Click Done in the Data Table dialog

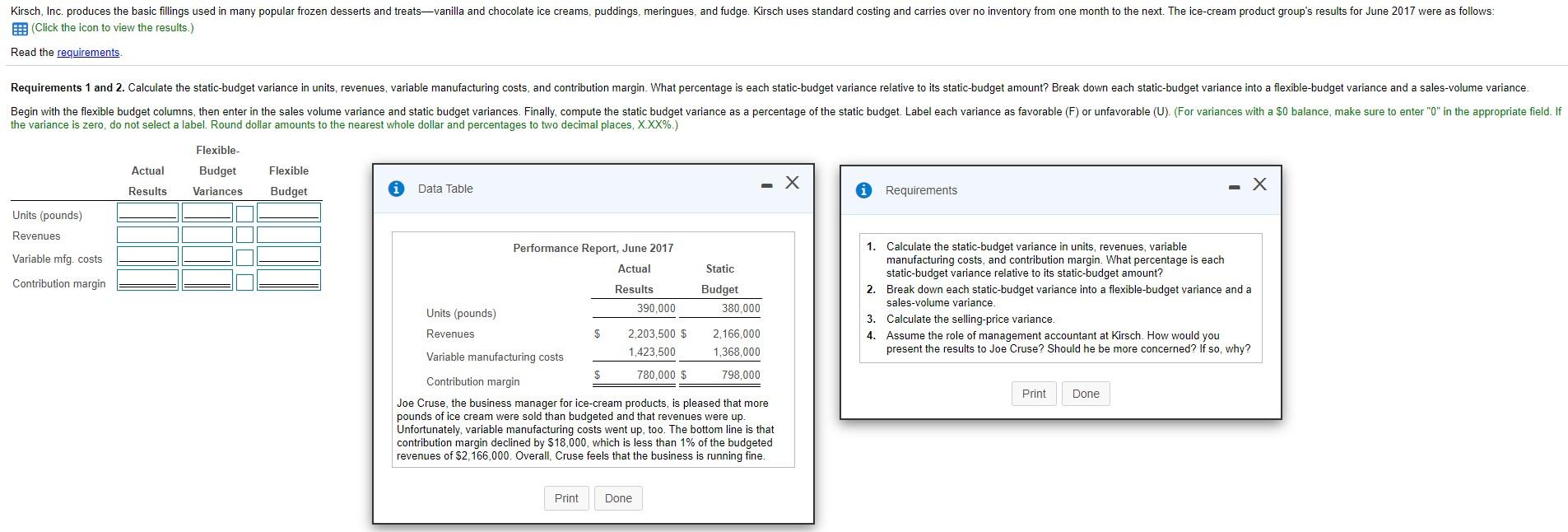pyautogui.click(x=618, y=498)
